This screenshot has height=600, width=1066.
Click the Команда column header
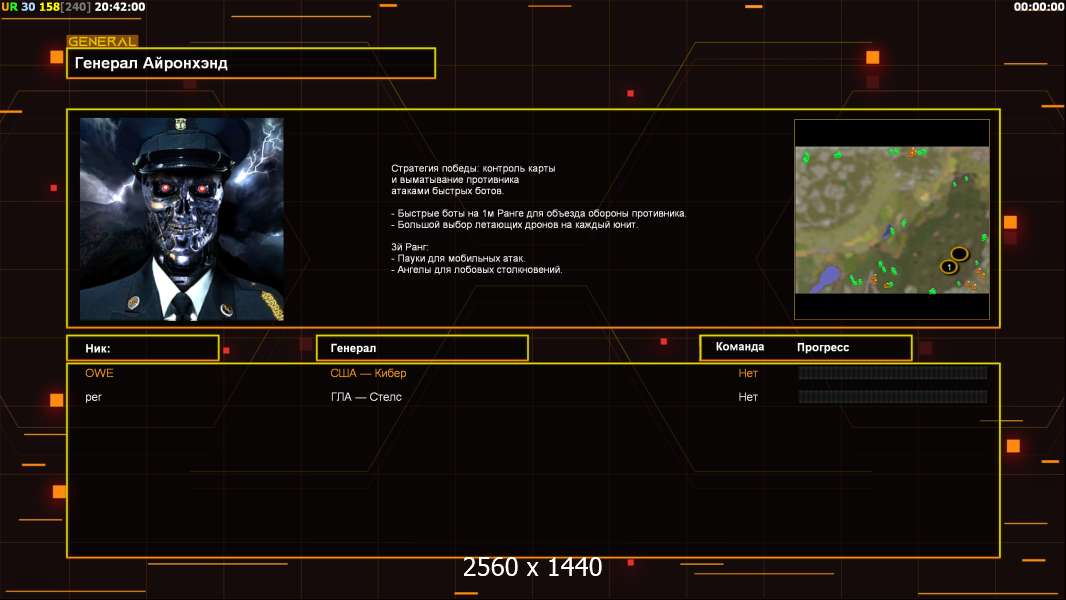click(740, 347)
